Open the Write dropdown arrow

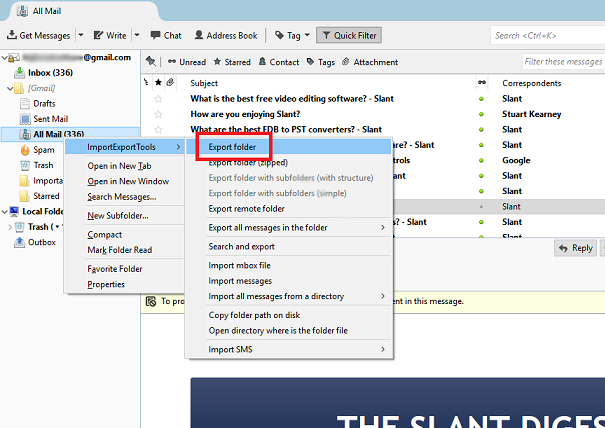coord(137,35)
